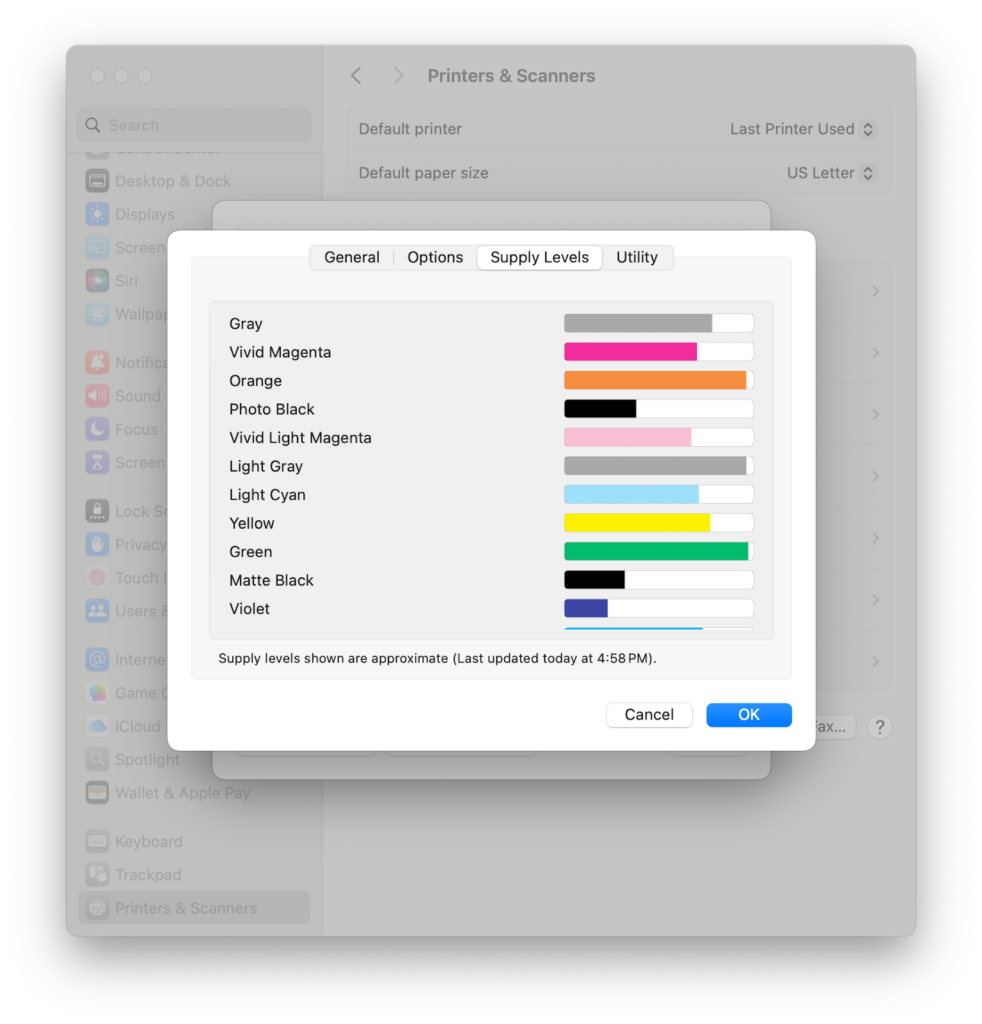The width and height of the screenshot is (982, 1024).
Task: Switch to the Utility tab
Action: (x=638, y=257)
